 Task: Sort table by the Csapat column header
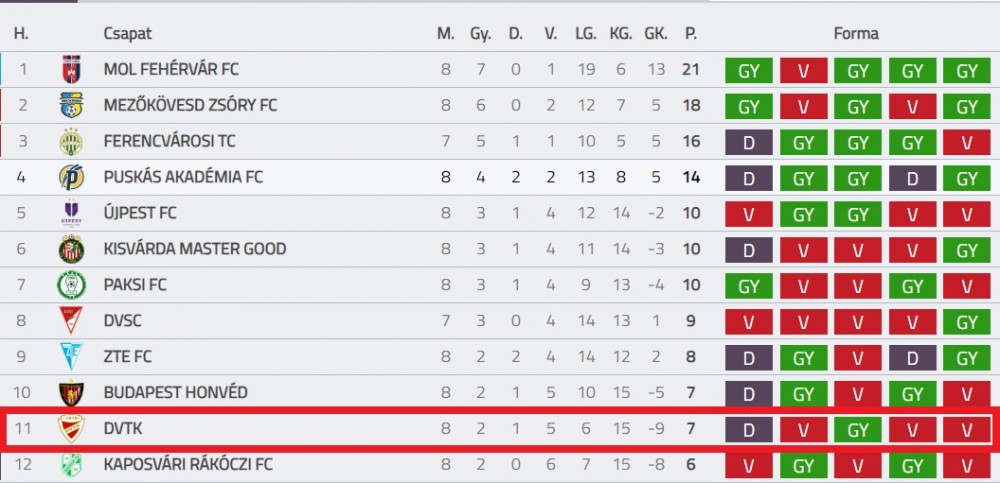pos(128,34)
